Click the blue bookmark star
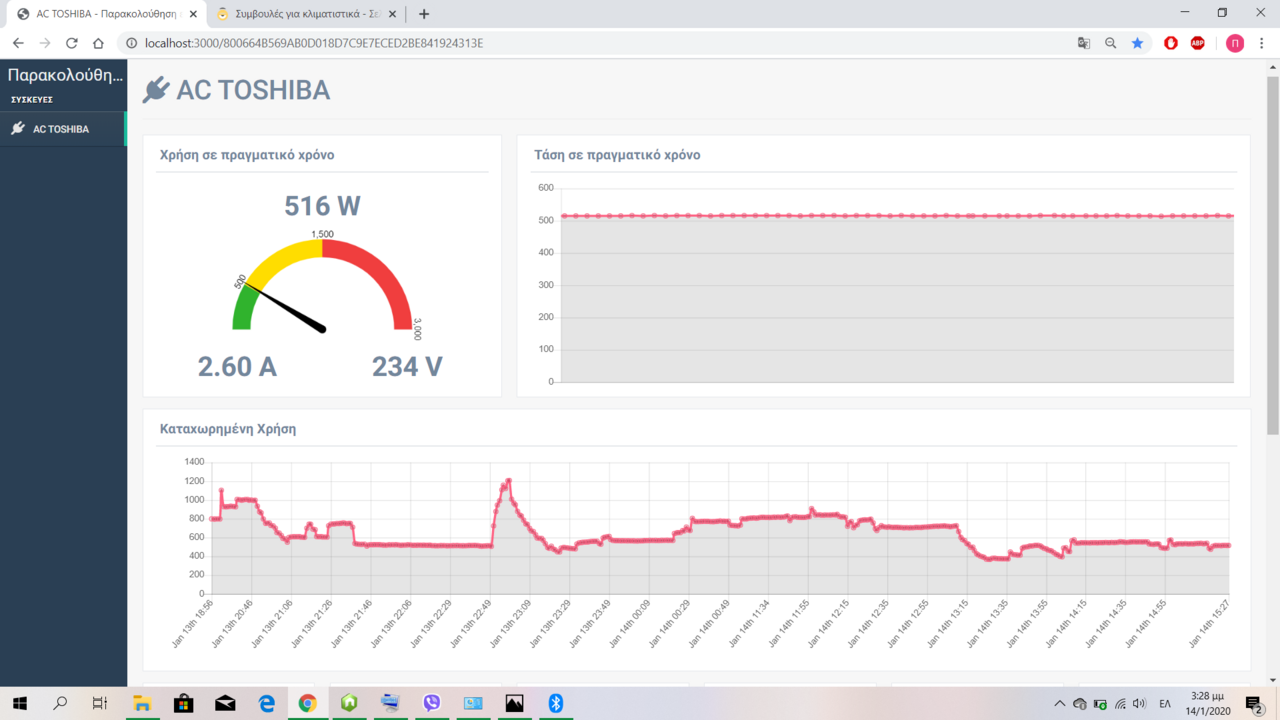The height and width of the screenshot is (720, 1280). (1138, 43)
